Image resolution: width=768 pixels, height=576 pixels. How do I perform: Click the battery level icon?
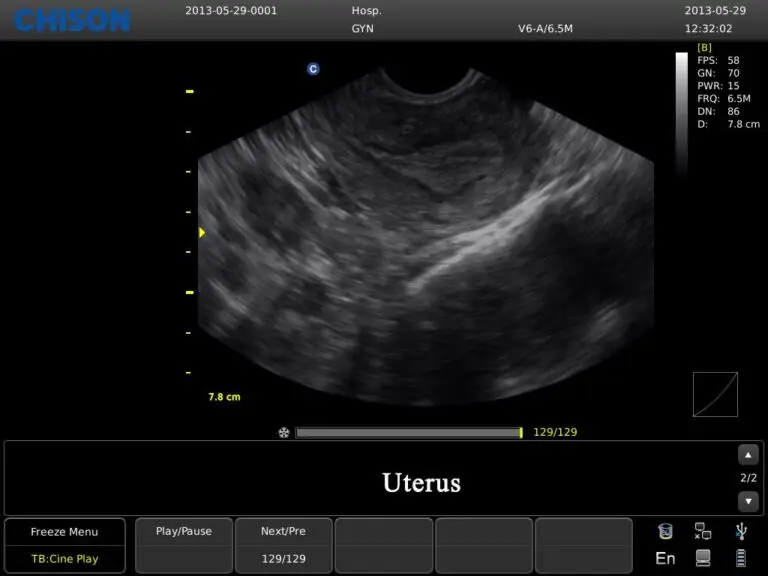[740, 558]
